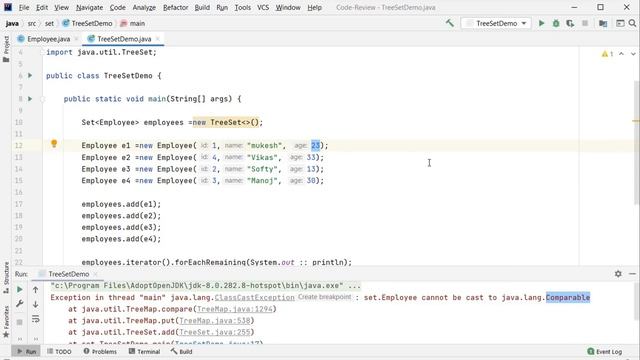
Task: Select the TreeSetDemo tab in Run panel
Action: (69, 274)
